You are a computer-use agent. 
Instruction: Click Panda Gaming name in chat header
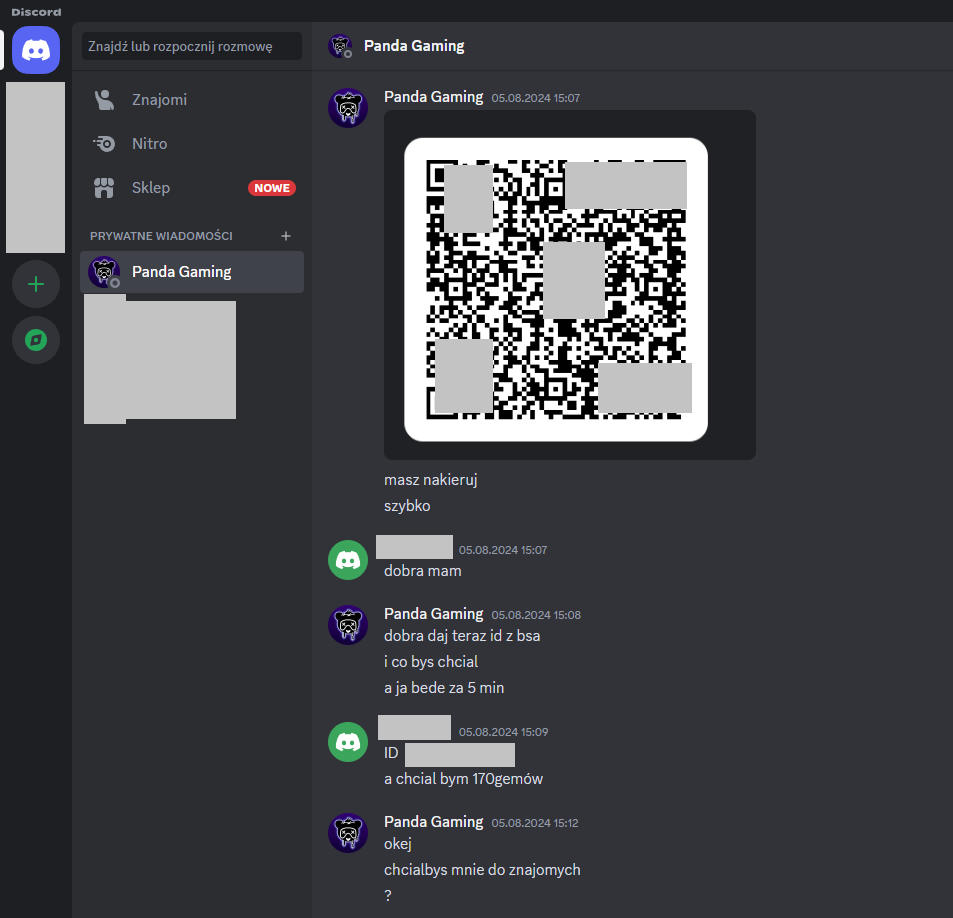pos(414,46)
